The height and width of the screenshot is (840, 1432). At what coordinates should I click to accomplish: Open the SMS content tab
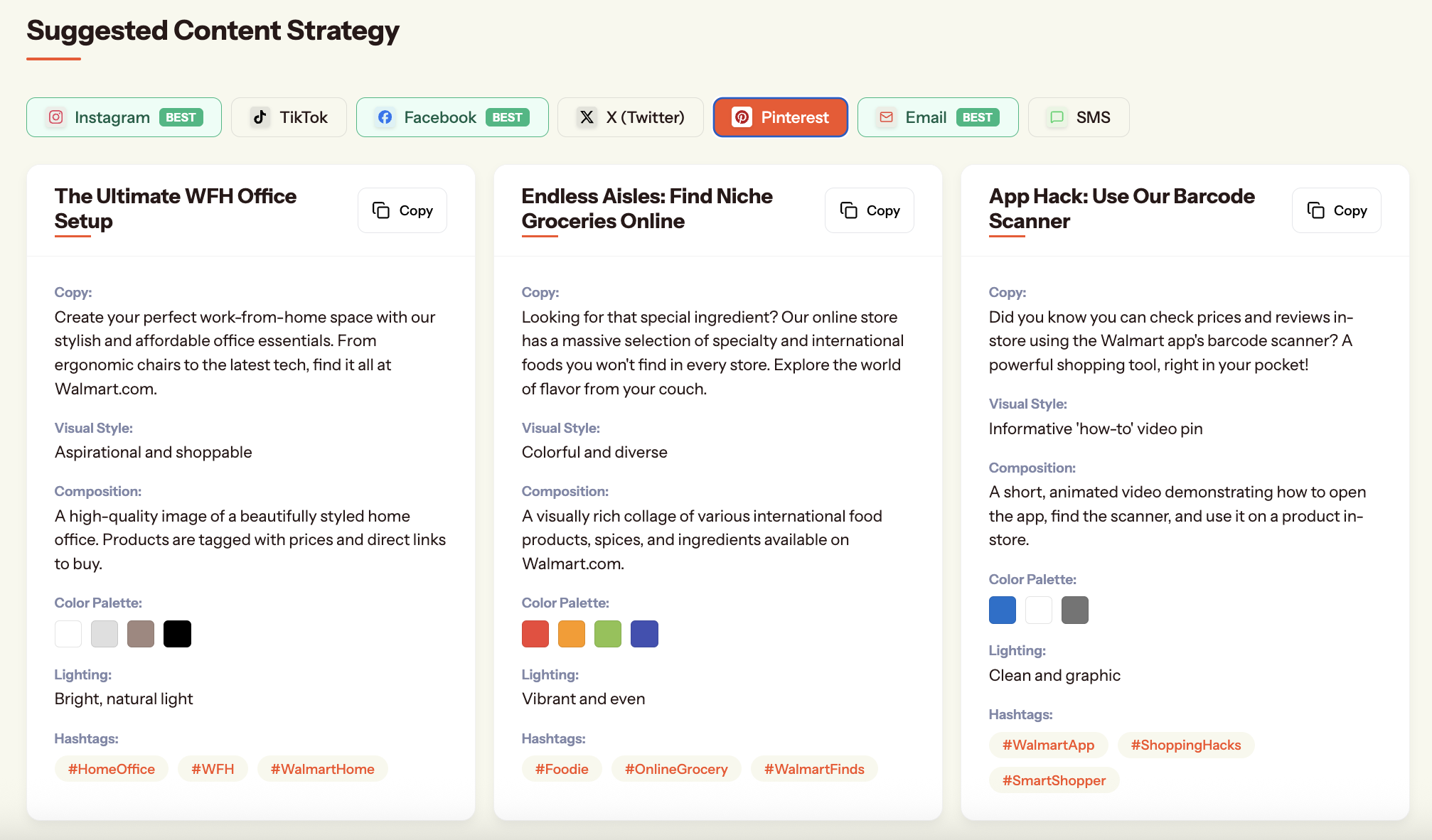click(x=1078, y=117)
